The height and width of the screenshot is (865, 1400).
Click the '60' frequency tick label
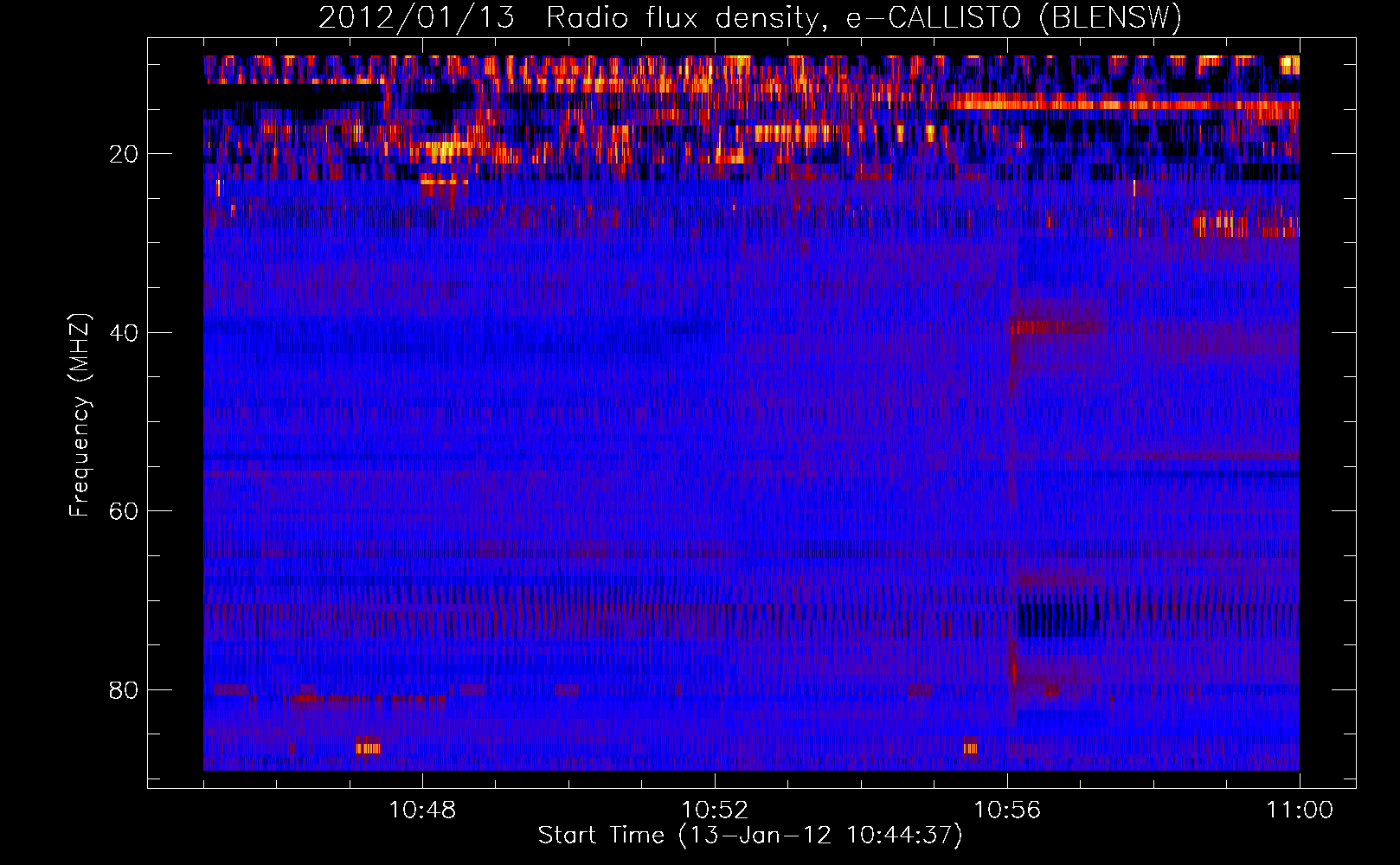124,512
